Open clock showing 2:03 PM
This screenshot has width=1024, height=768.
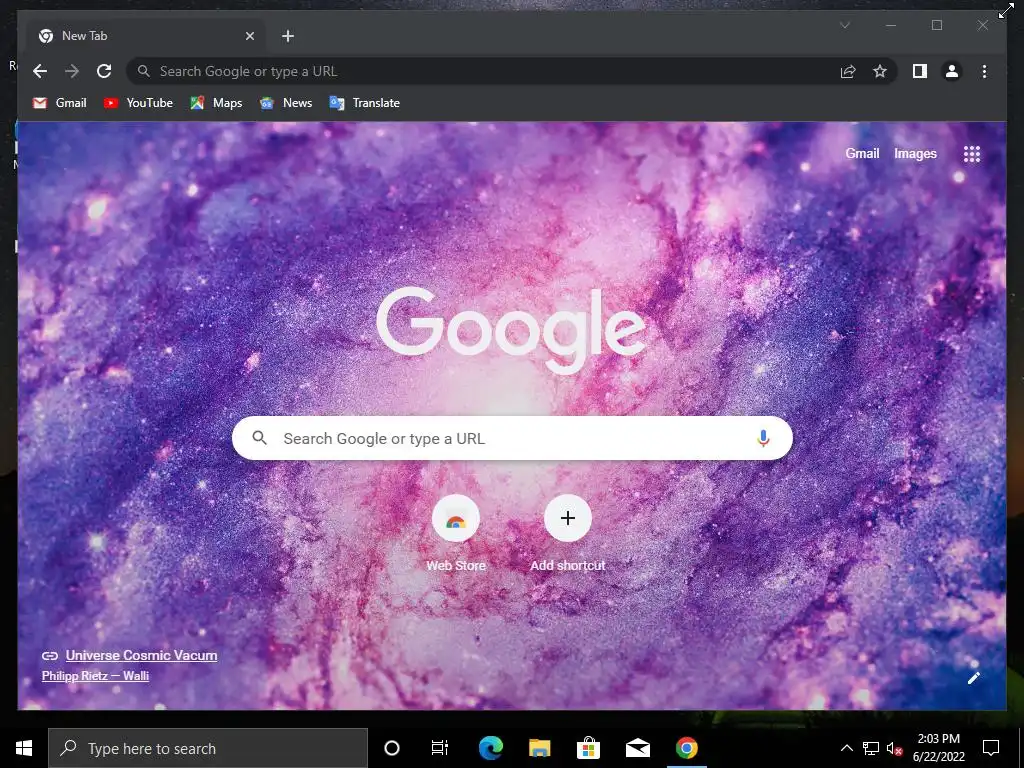coord(938,748)
